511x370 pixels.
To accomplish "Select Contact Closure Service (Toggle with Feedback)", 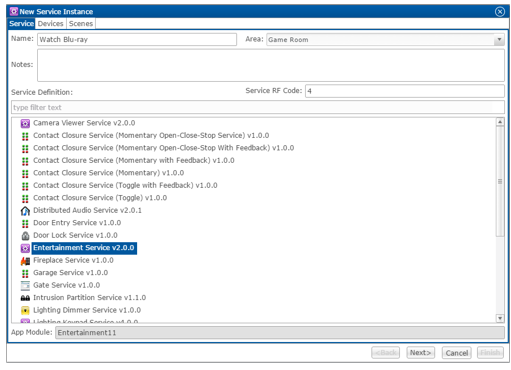I will [x=125, y=185].
